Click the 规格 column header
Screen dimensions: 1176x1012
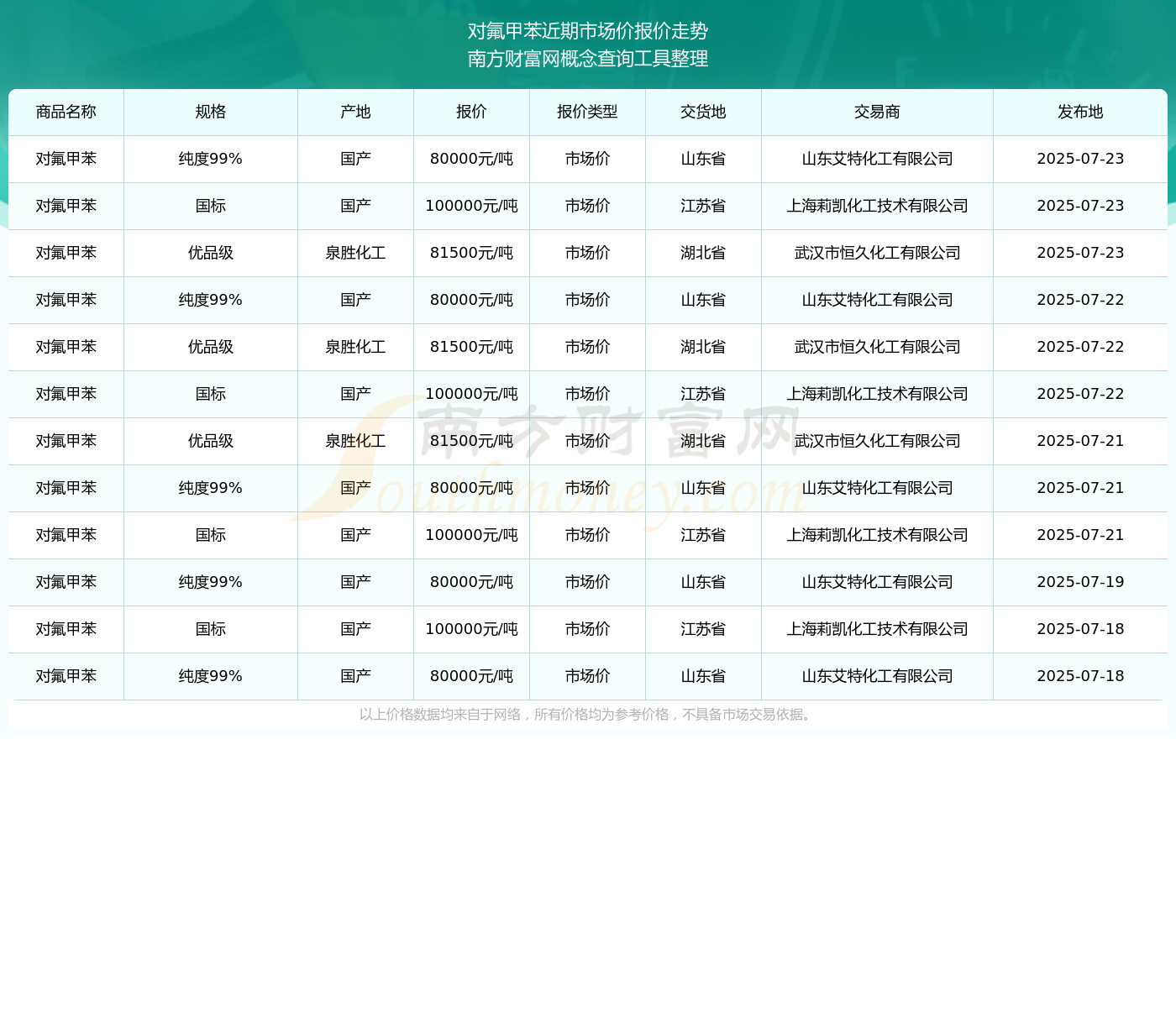[x=211, y=112]
